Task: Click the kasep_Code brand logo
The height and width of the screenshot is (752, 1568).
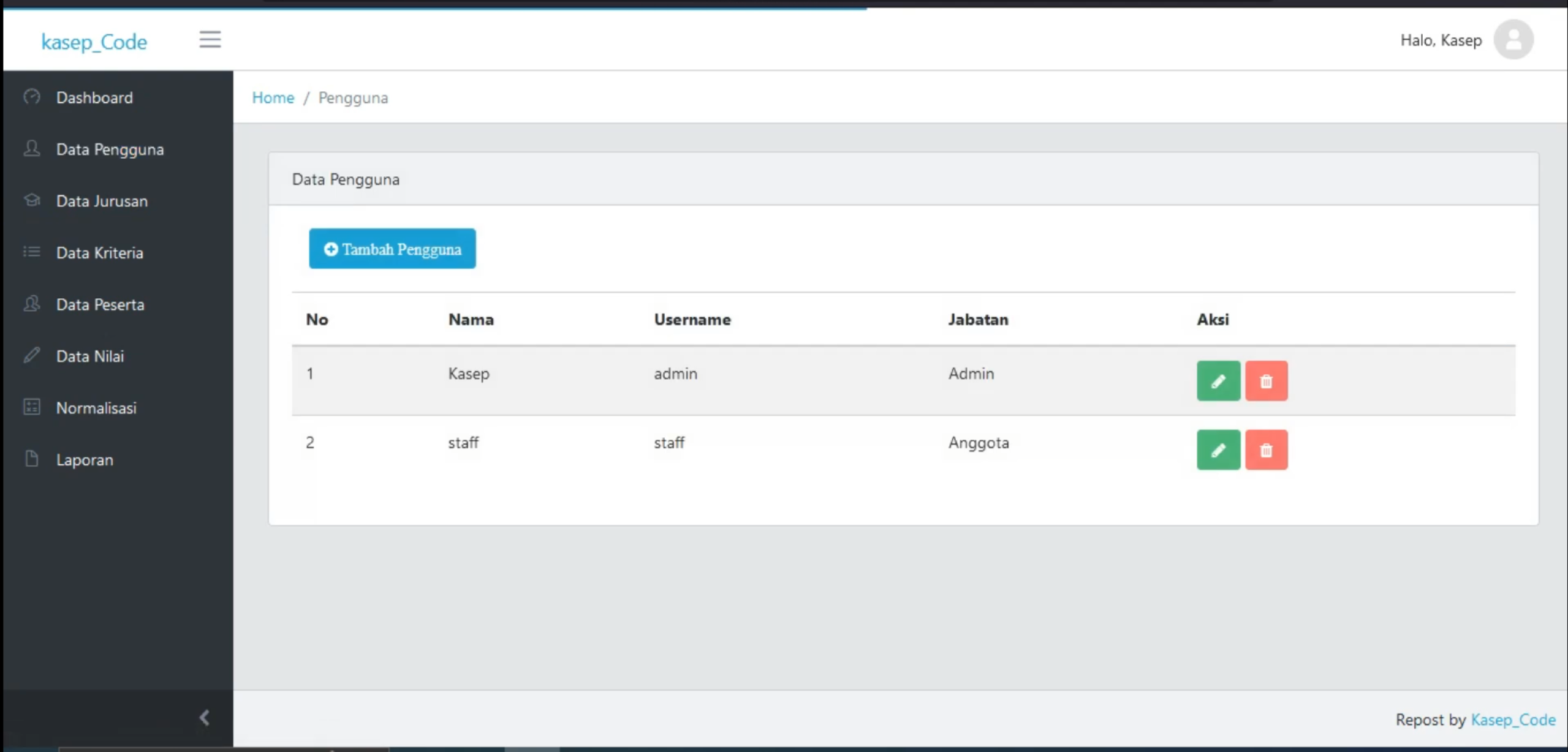Action: click(x=94, y=42)
